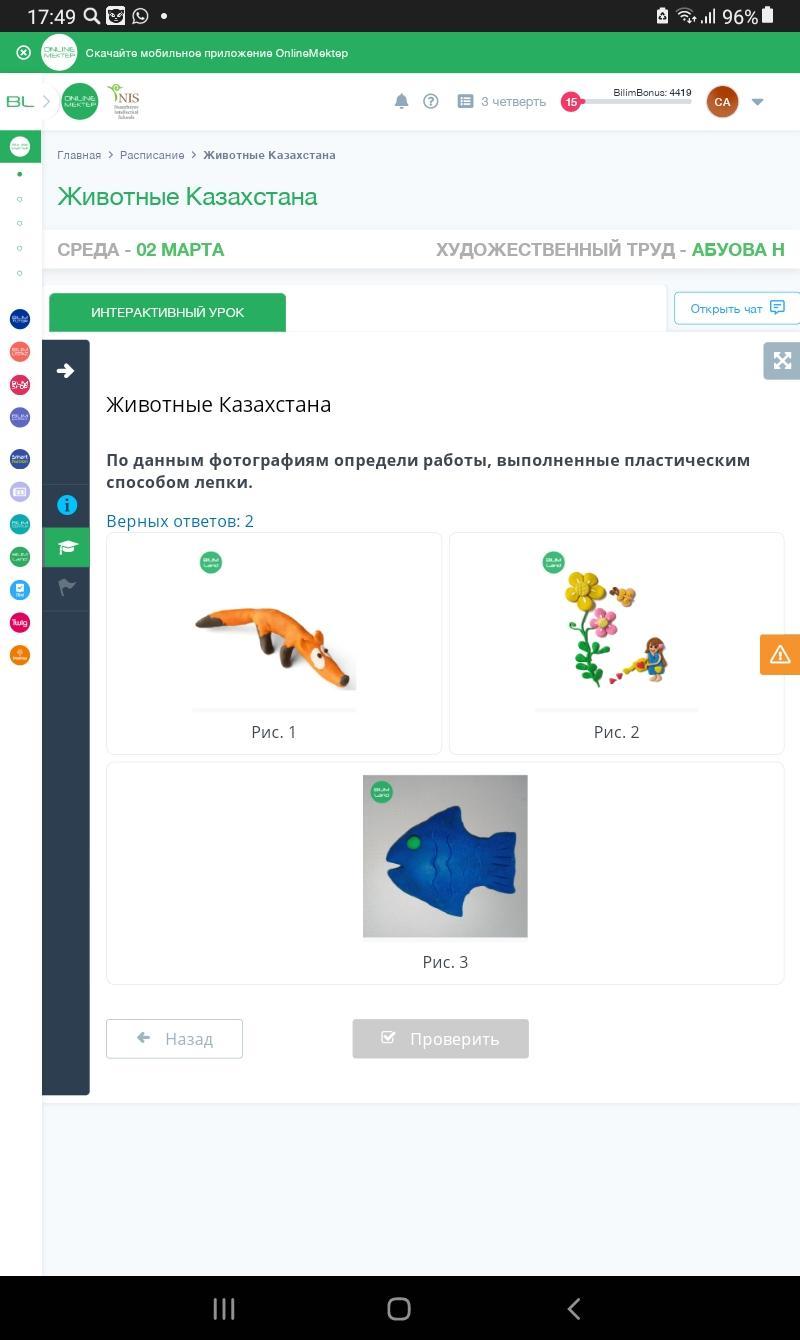
Task: Select the blue fish image Рис. 3
Action: tap(445, 873)
